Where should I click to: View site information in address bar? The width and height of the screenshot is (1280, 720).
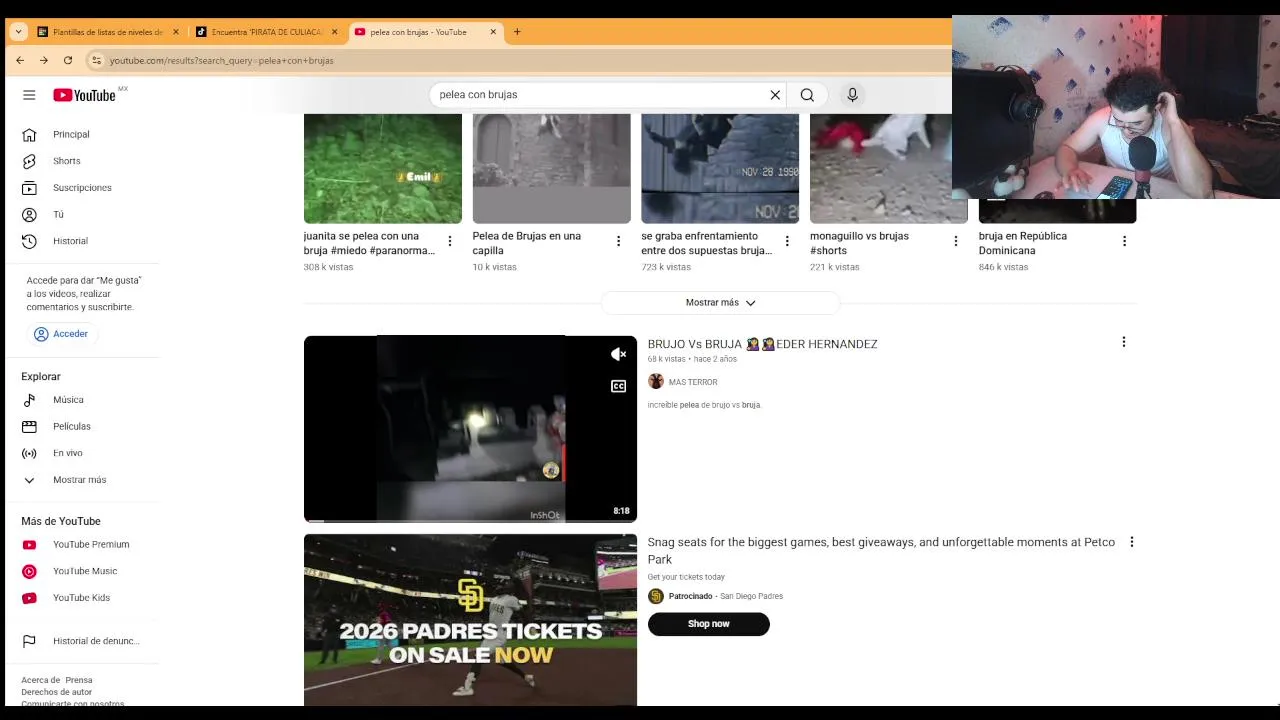pyautogui.click(x=96, y=60)
